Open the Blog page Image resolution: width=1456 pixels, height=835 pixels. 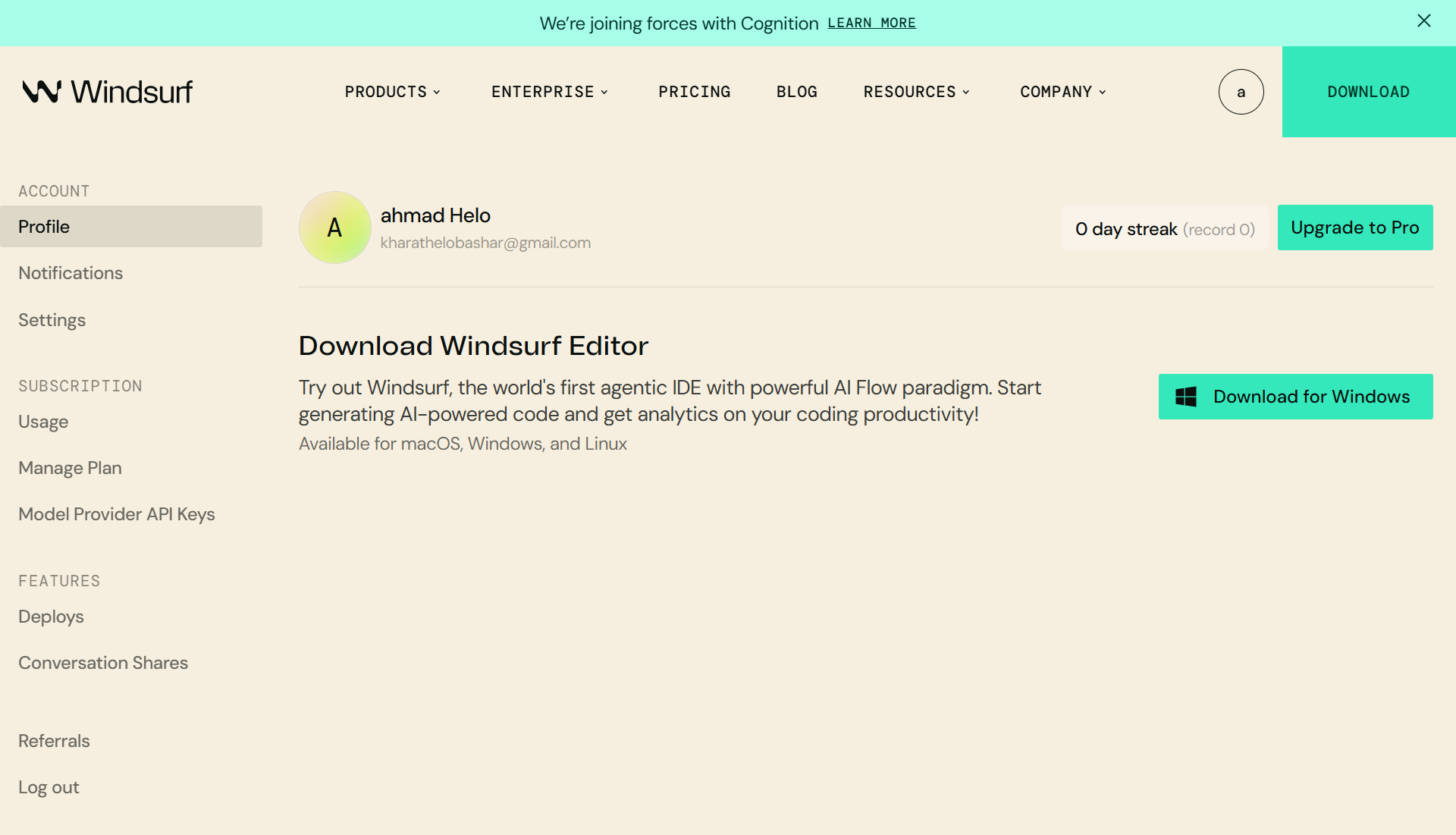click(796, 92)
